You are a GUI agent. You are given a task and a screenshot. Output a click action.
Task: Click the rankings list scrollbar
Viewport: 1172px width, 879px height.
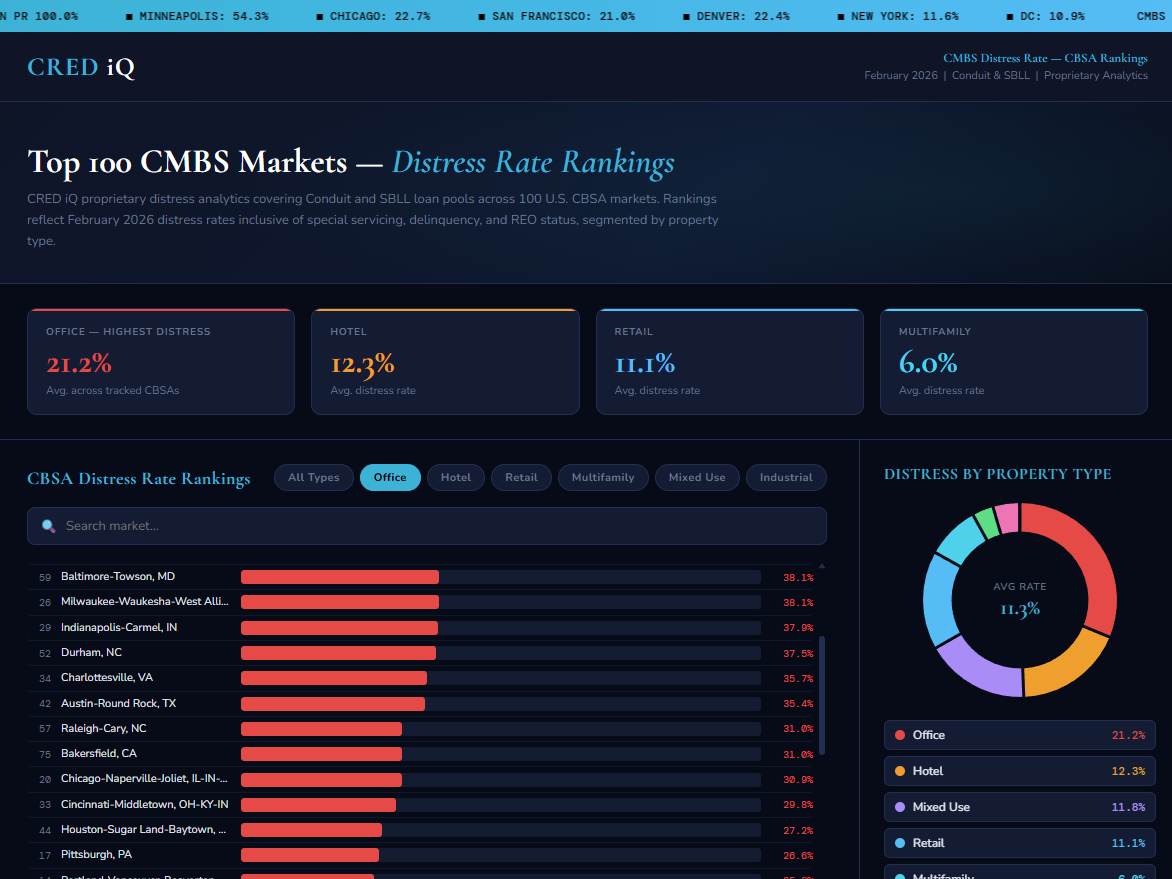pos(822,694)
